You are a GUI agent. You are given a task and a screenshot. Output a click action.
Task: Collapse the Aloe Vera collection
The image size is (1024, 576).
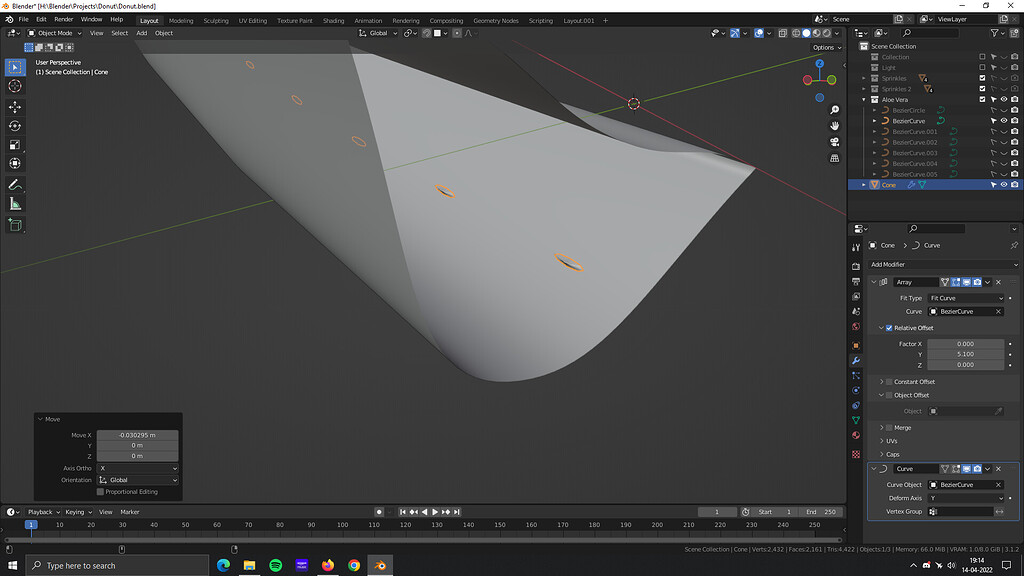(863, 99)
